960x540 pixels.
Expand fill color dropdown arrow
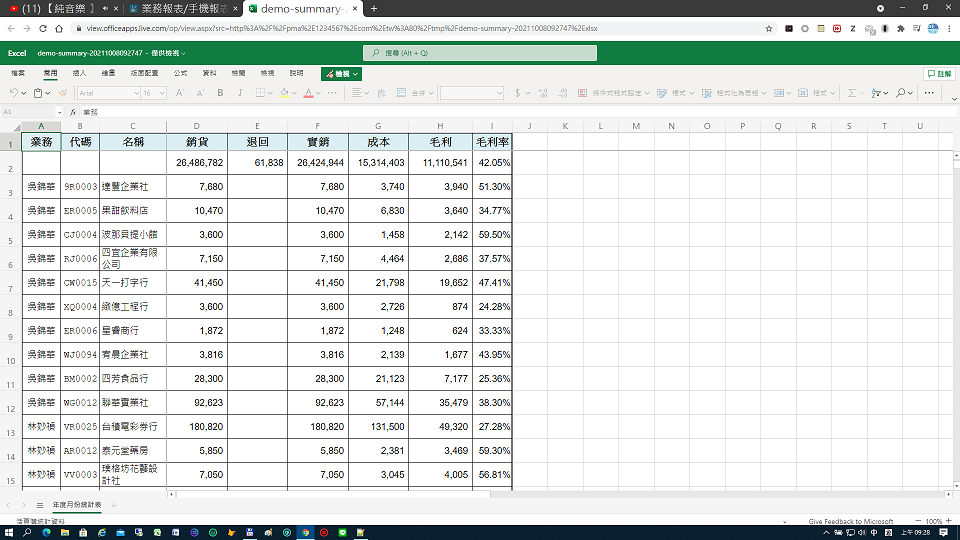[x=294, y=94]
